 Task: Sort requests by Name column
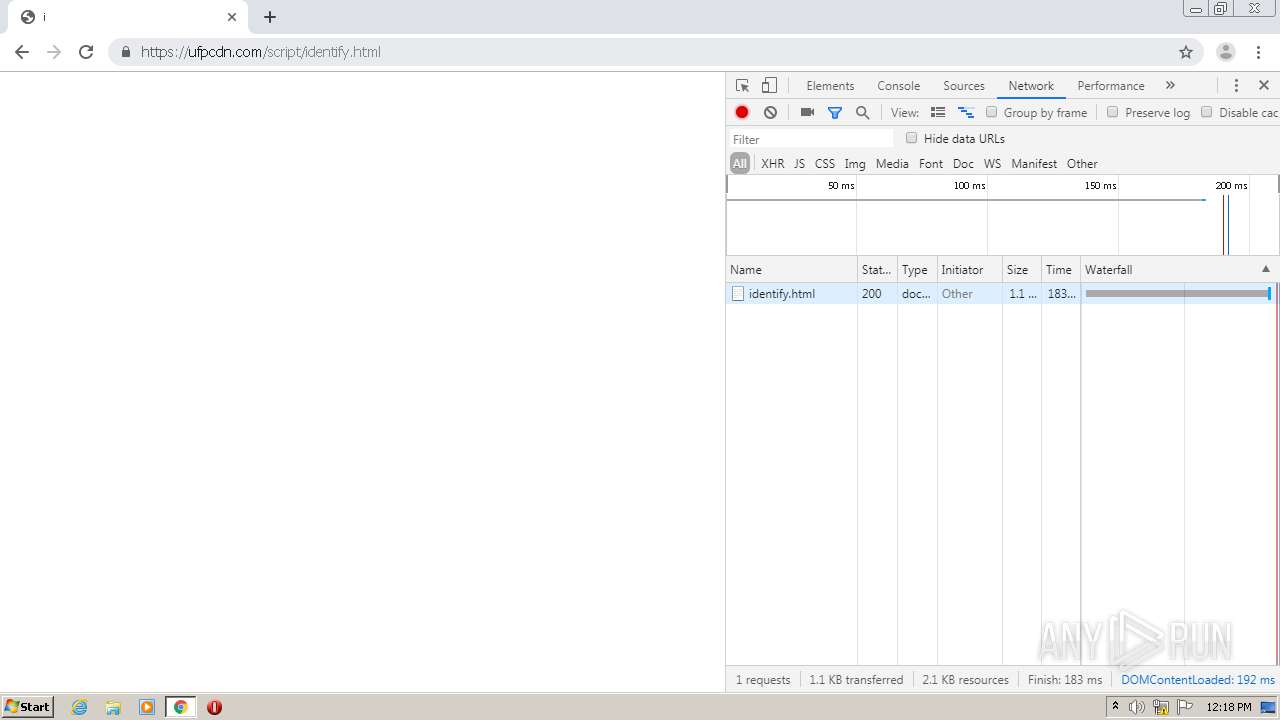(x=792, y=270)
